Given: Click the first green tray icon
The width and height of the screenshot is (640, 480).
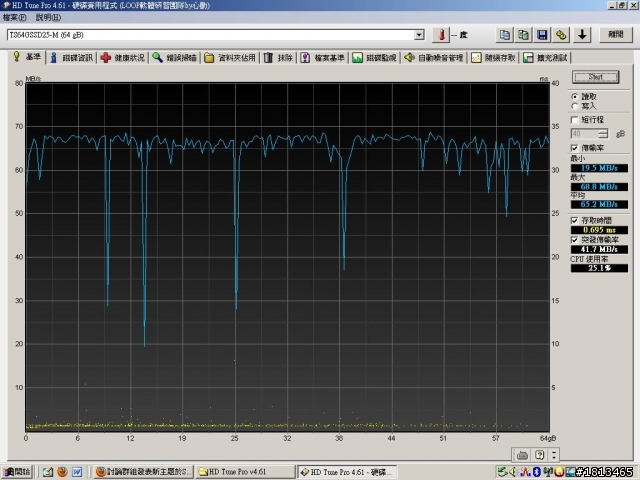Looking at the screenshot, I should (502, 472).
